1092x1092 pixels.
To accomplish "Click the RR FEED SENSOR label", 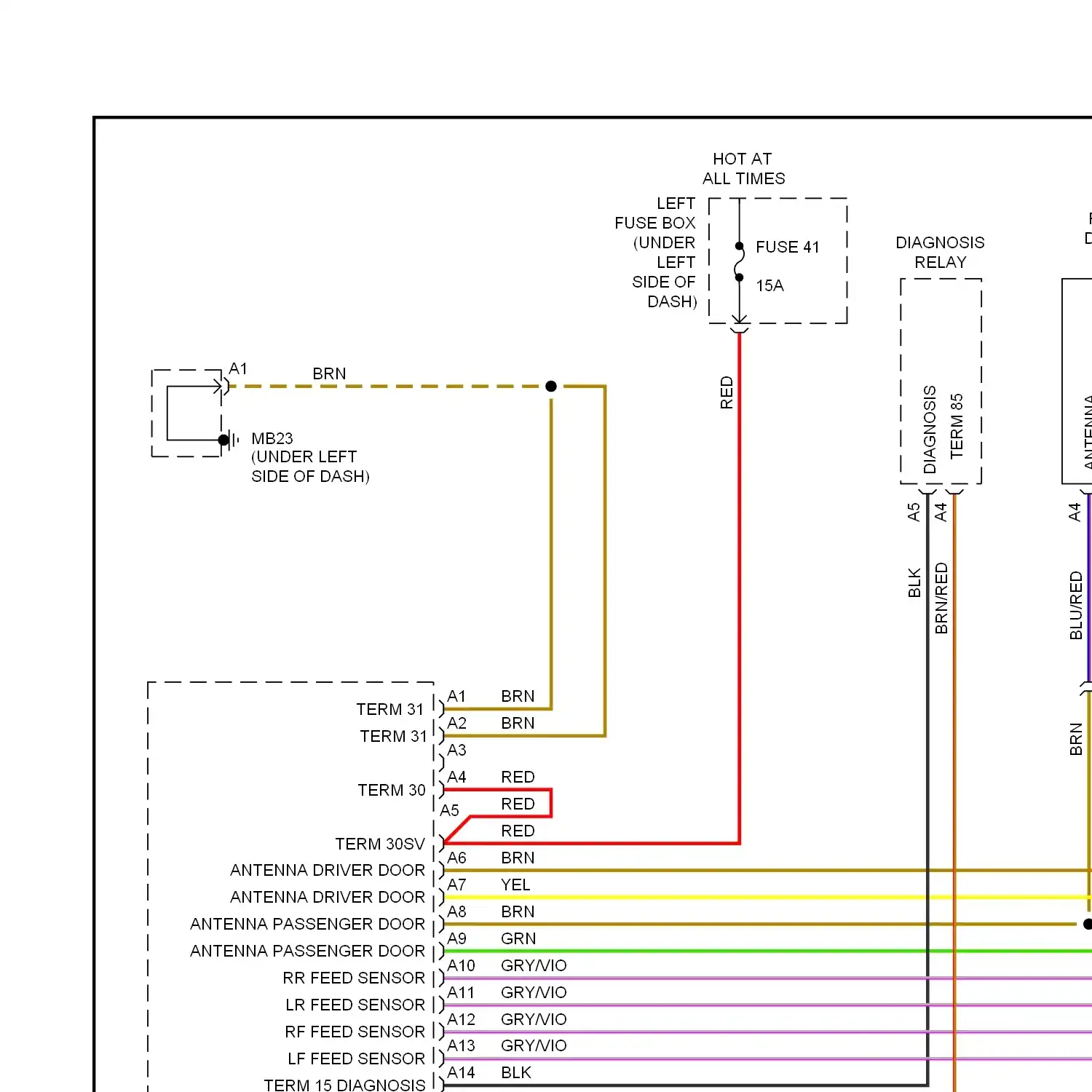I will point(354,978).
